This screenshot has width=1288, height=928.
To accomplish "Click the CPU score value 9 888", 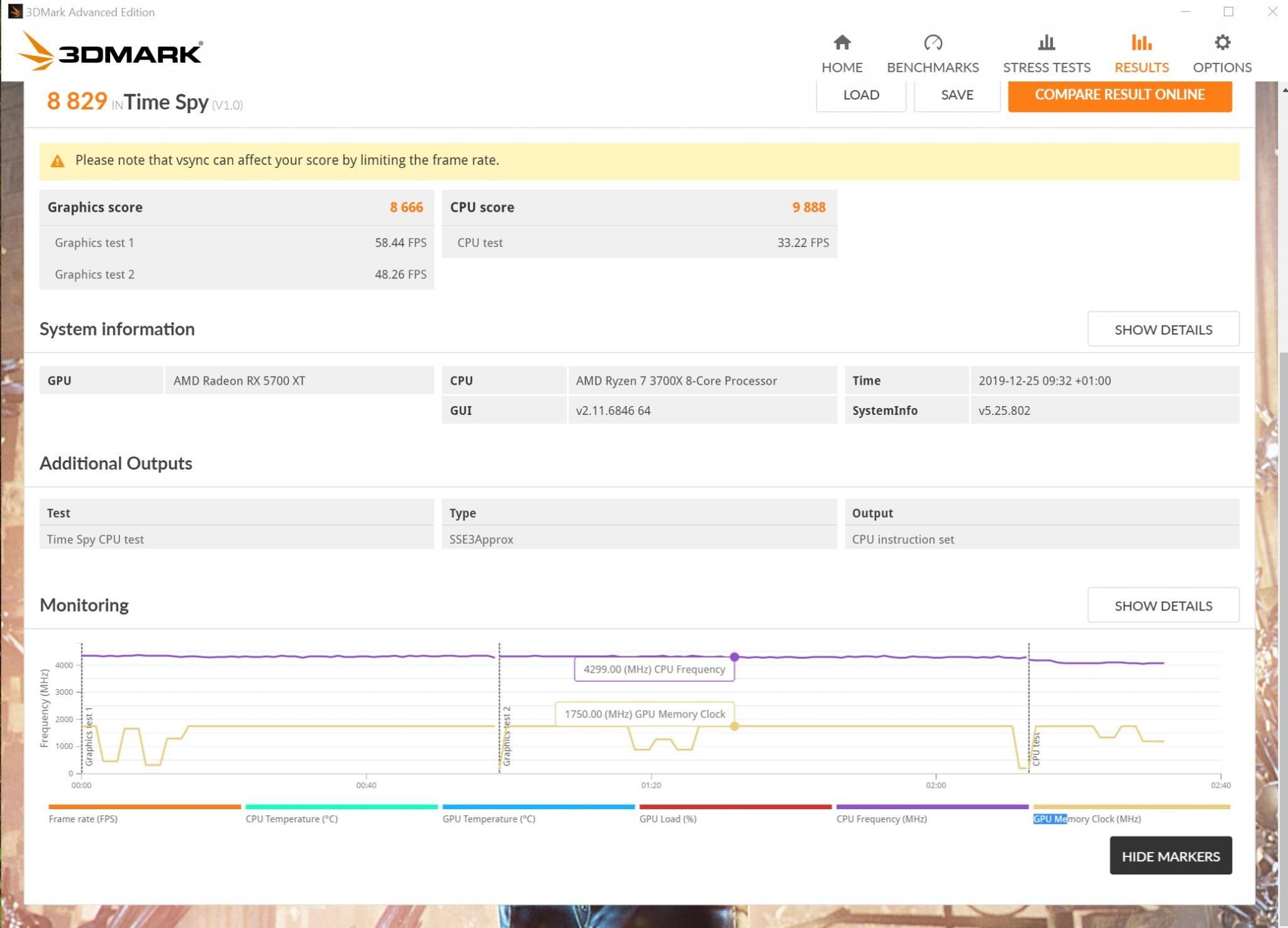I will 809,207.
